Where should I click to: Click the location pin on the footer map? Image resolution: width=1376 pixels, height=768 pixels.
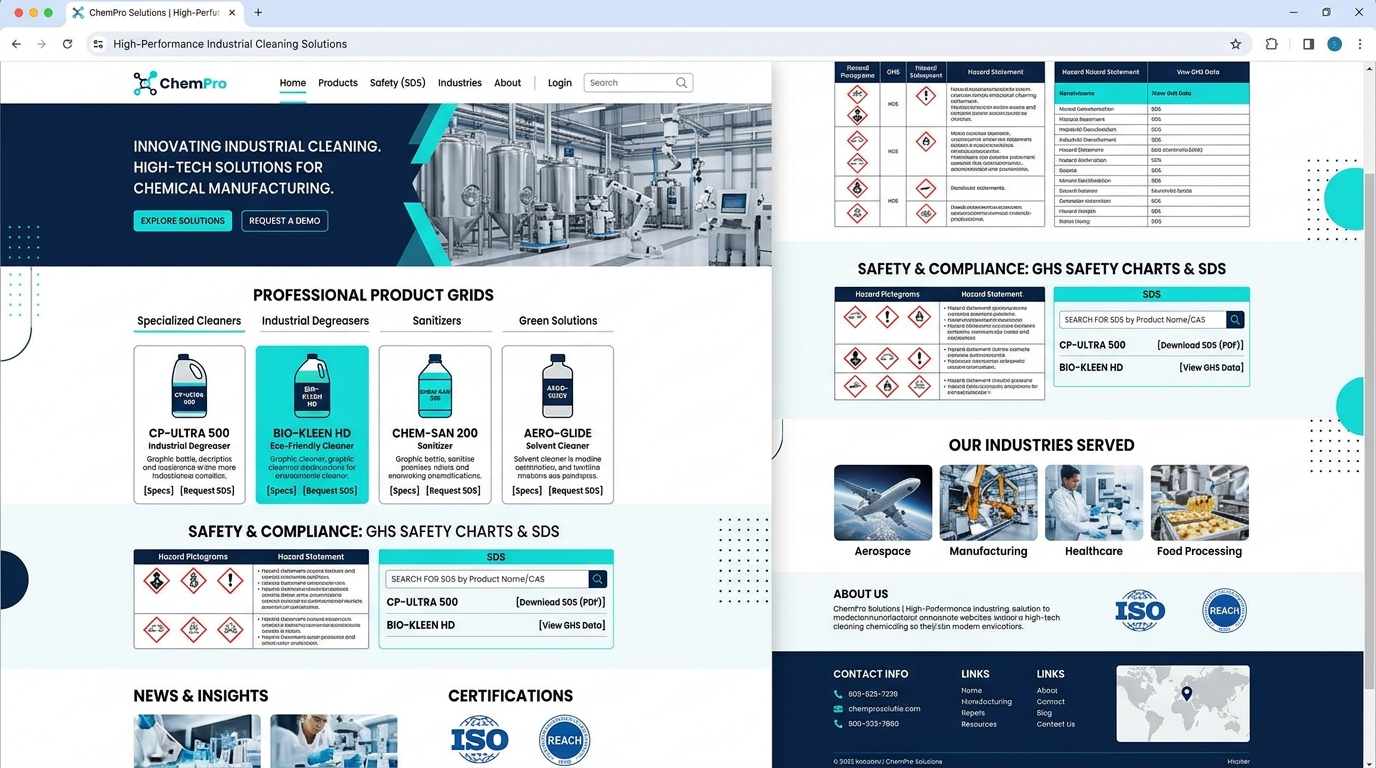1187,693
